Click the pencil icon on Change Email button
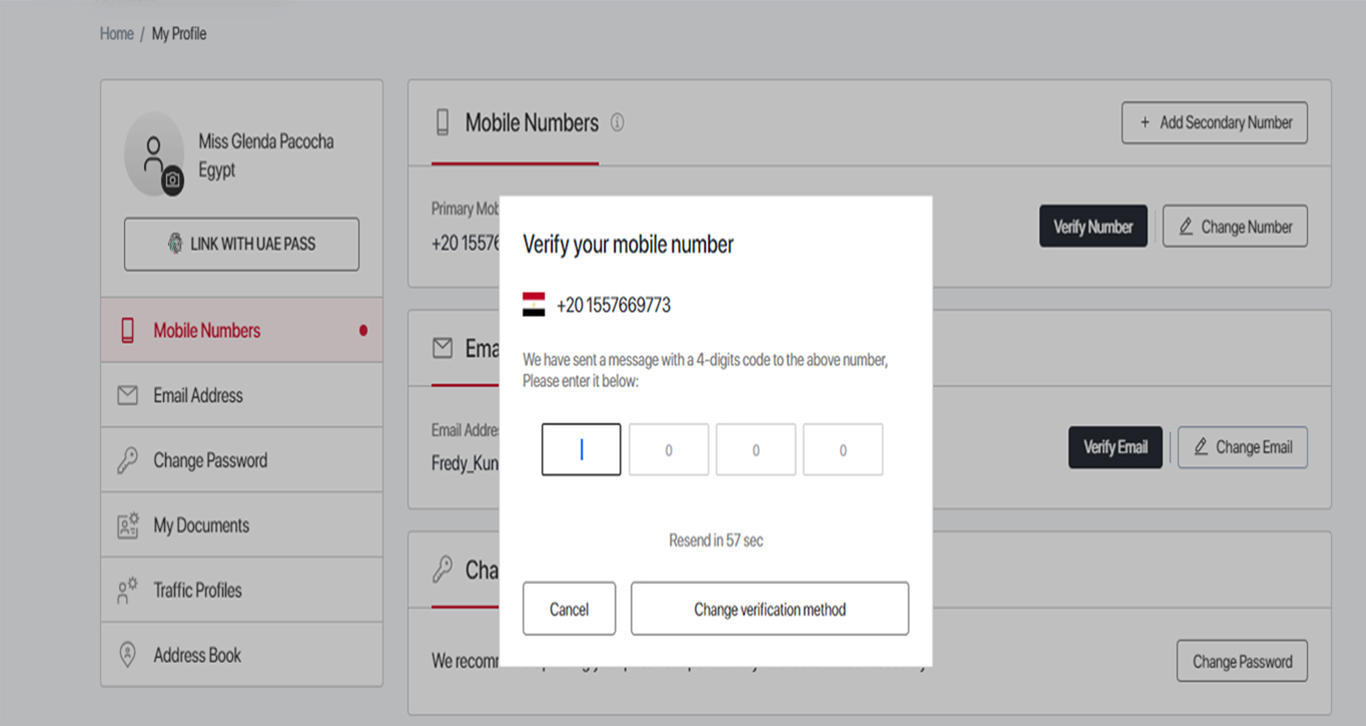The height and width of the screenshot is (726, 1366). click(x=1202, y=447)
